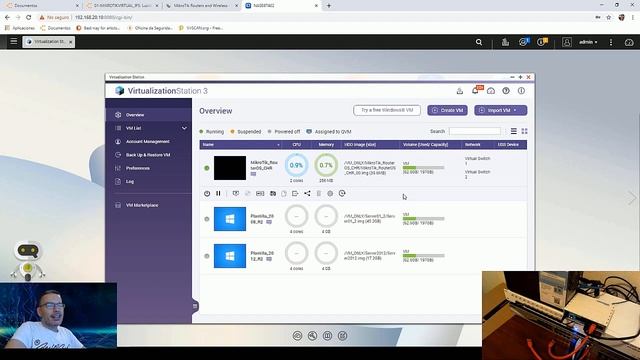Switch to grid view layout

click(x=524, y=131)
